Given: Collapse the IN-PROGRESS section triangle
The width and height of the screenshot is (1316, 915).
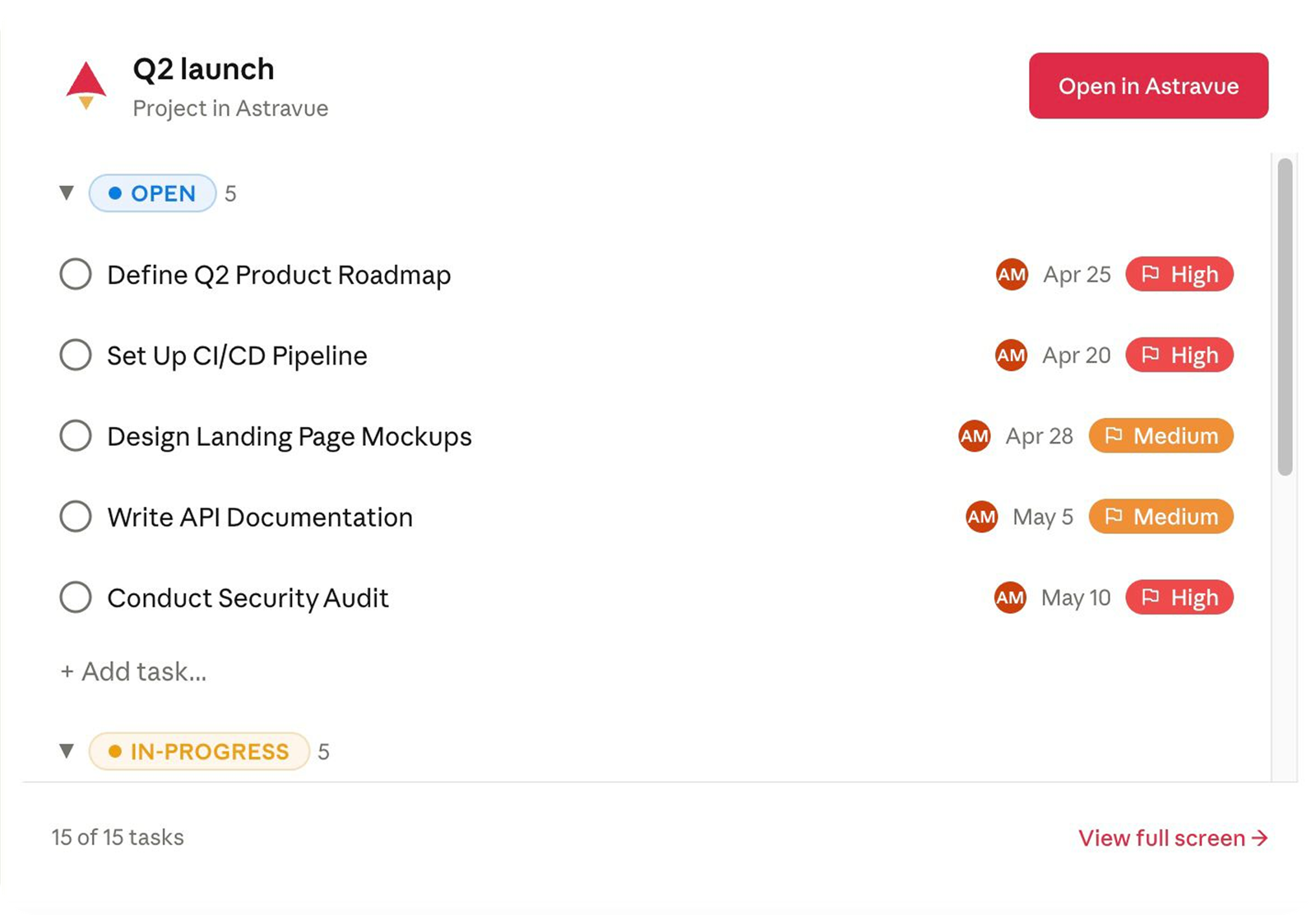Looking at the screenshot, I should pos(67,751).
